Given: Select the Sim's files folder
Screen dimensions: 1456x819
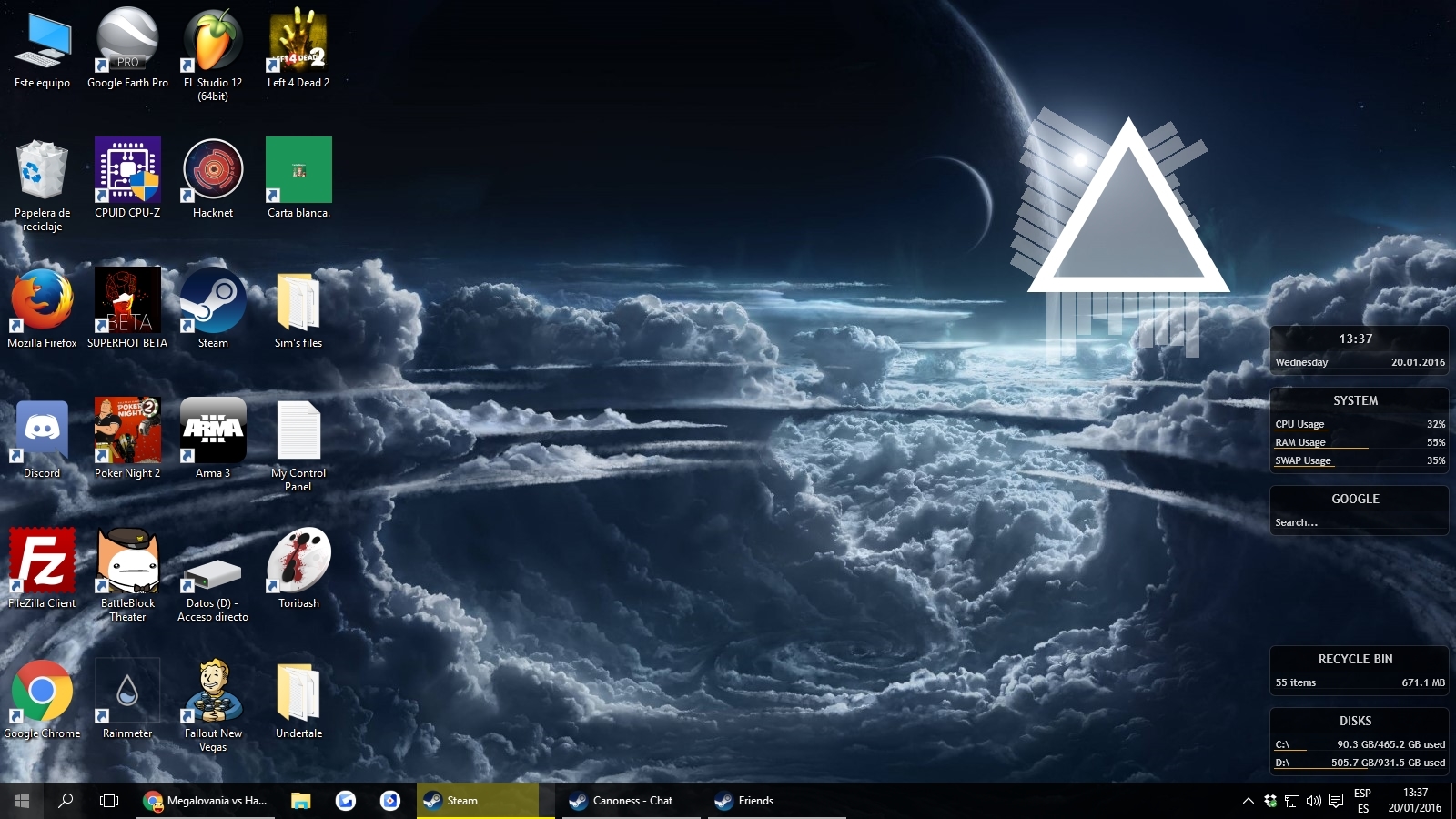Looking at the screenshot, I should [x=298, y=309].
